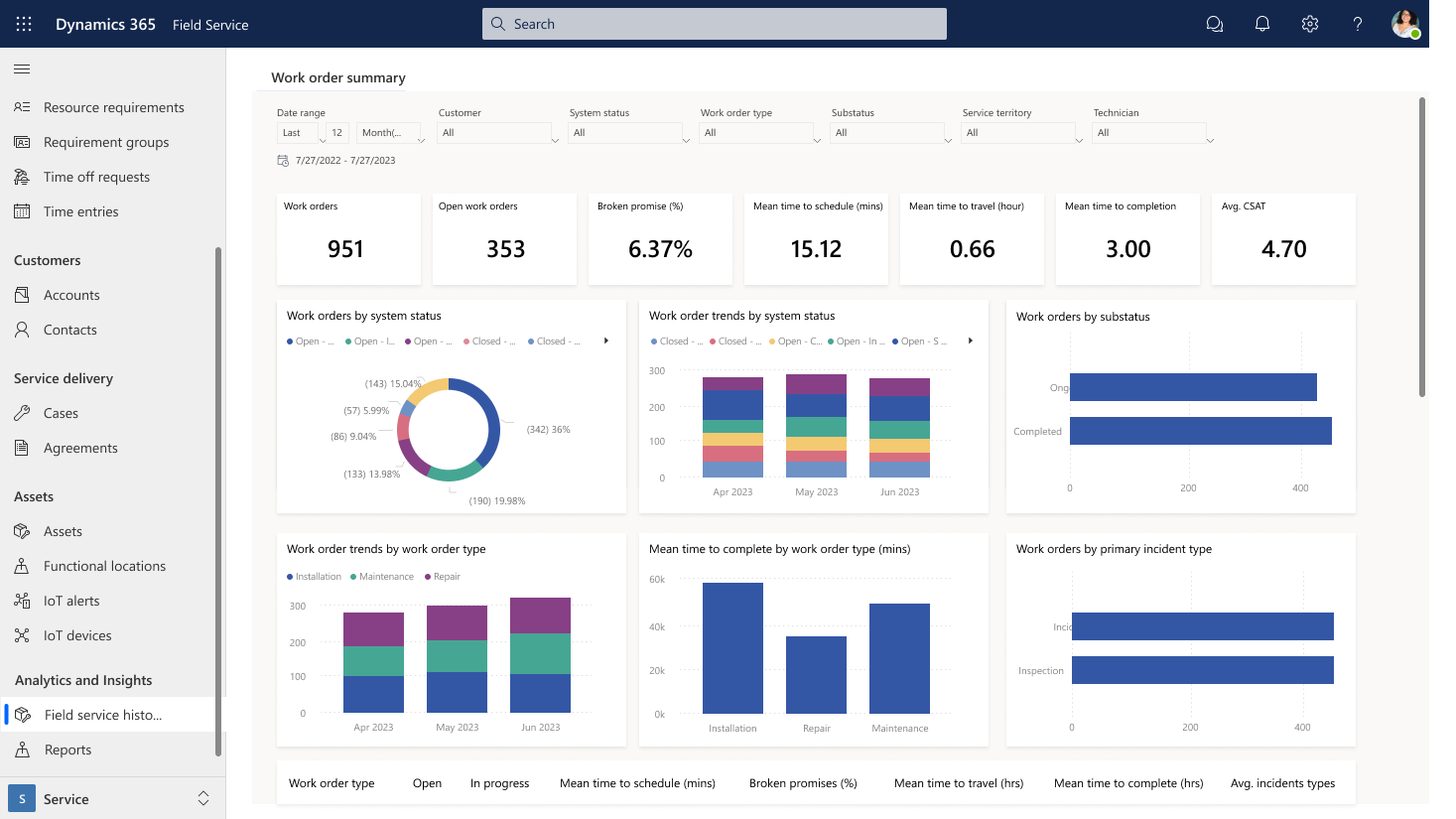This screenshot has width=1456, height=819.
Task: Click the Completed bar in substatus chart
Action: [1200, 431]
